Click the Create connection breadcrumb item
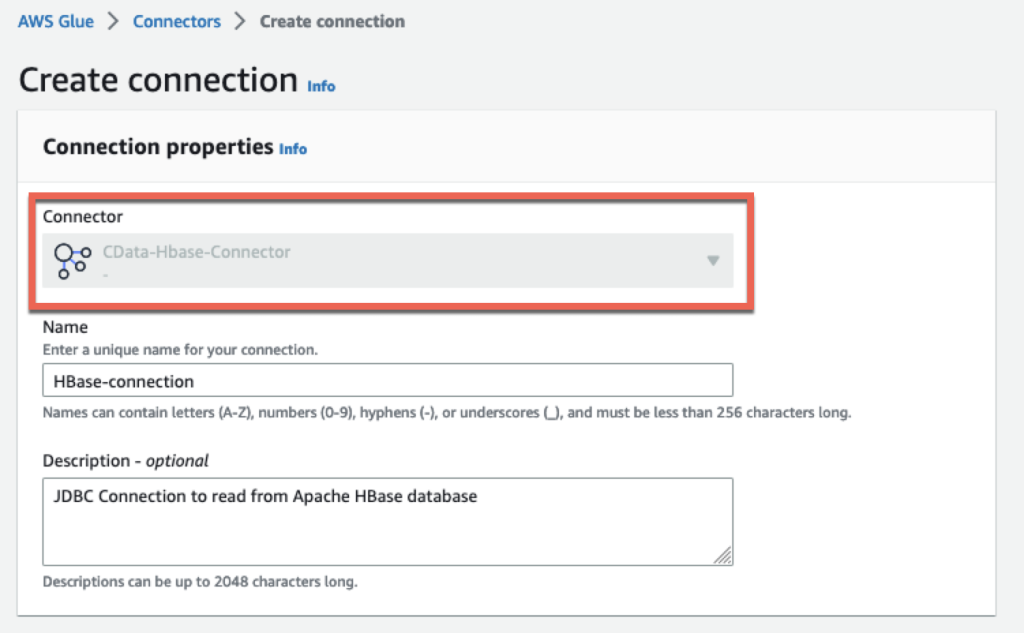 coord(332,21)
